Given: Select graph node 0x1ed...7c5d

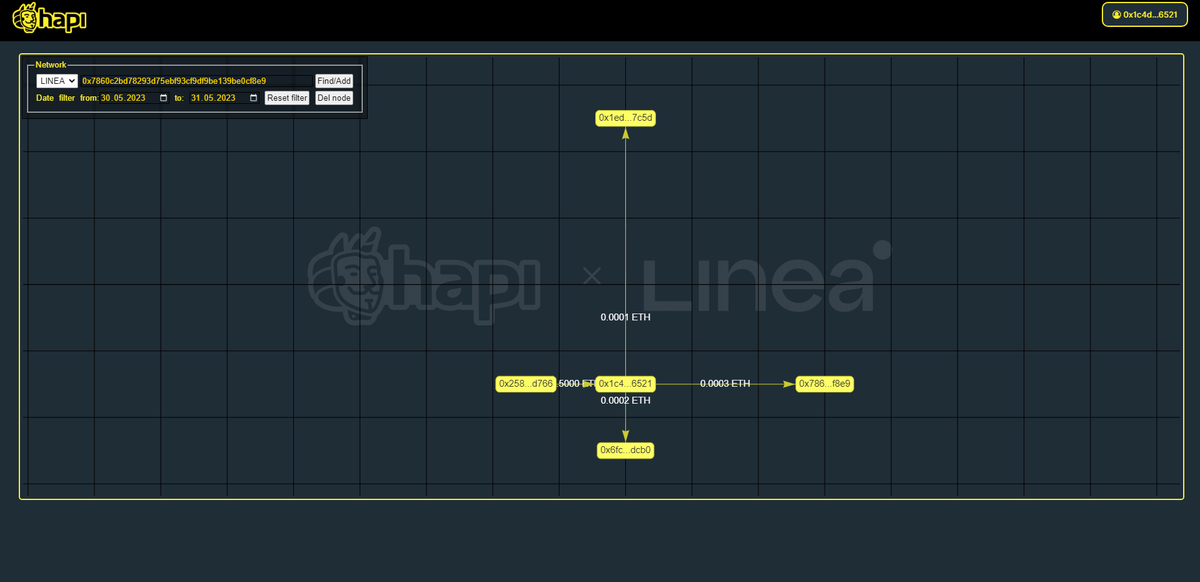Looking at the screenshot, I should coord(625,118).
